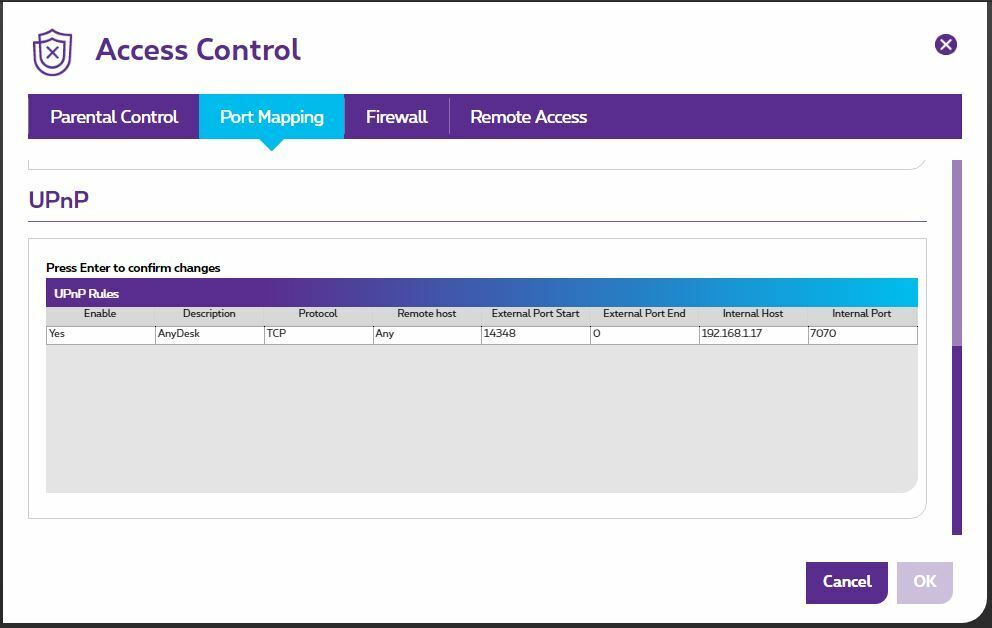Select Internal Host 192.168.1.17 cell
The width and height of the screenshot is (992, 628).
753,334
